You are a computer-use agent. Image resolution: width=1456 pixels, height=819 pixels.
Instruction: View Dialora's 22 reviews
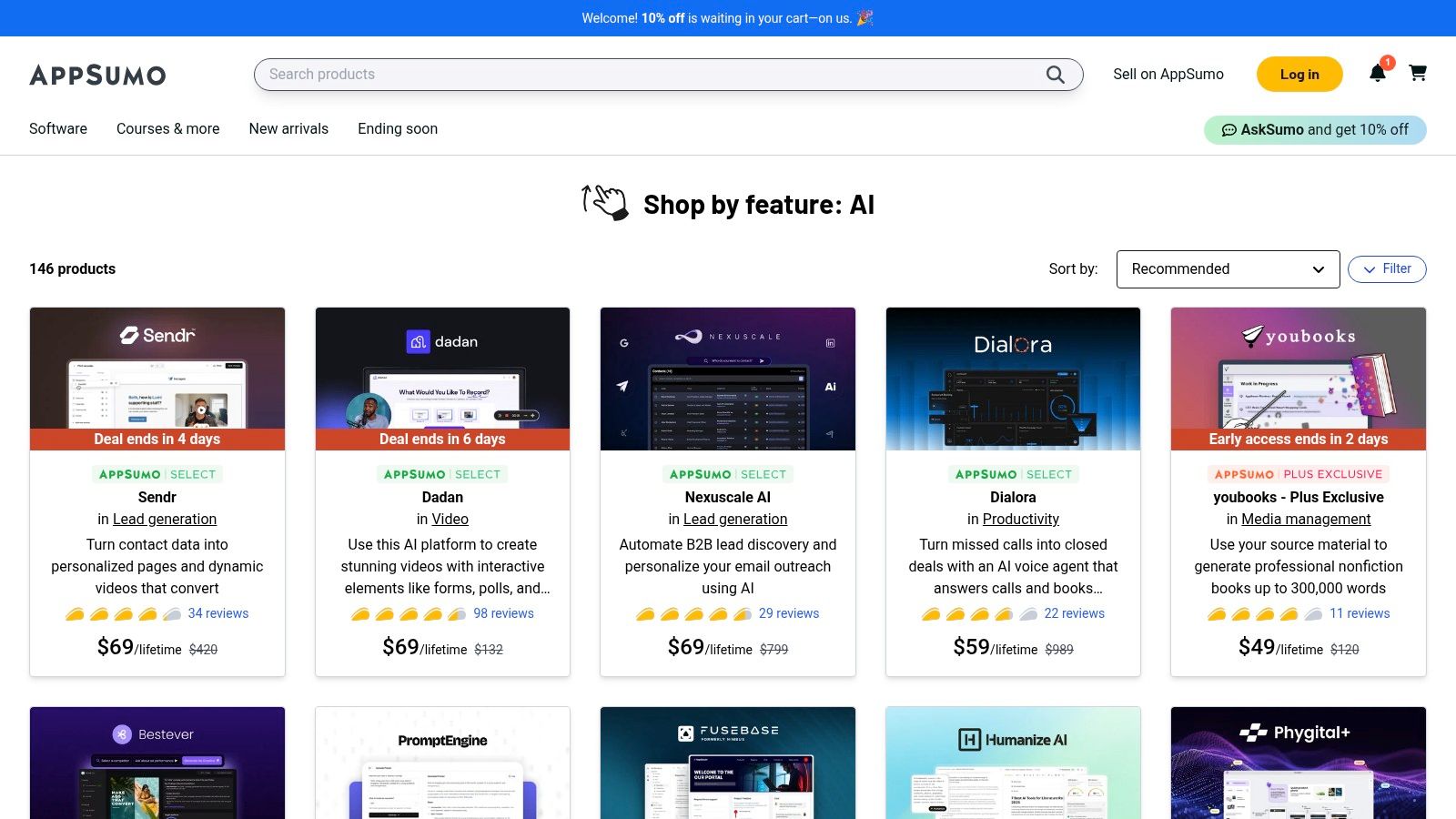1074,614
